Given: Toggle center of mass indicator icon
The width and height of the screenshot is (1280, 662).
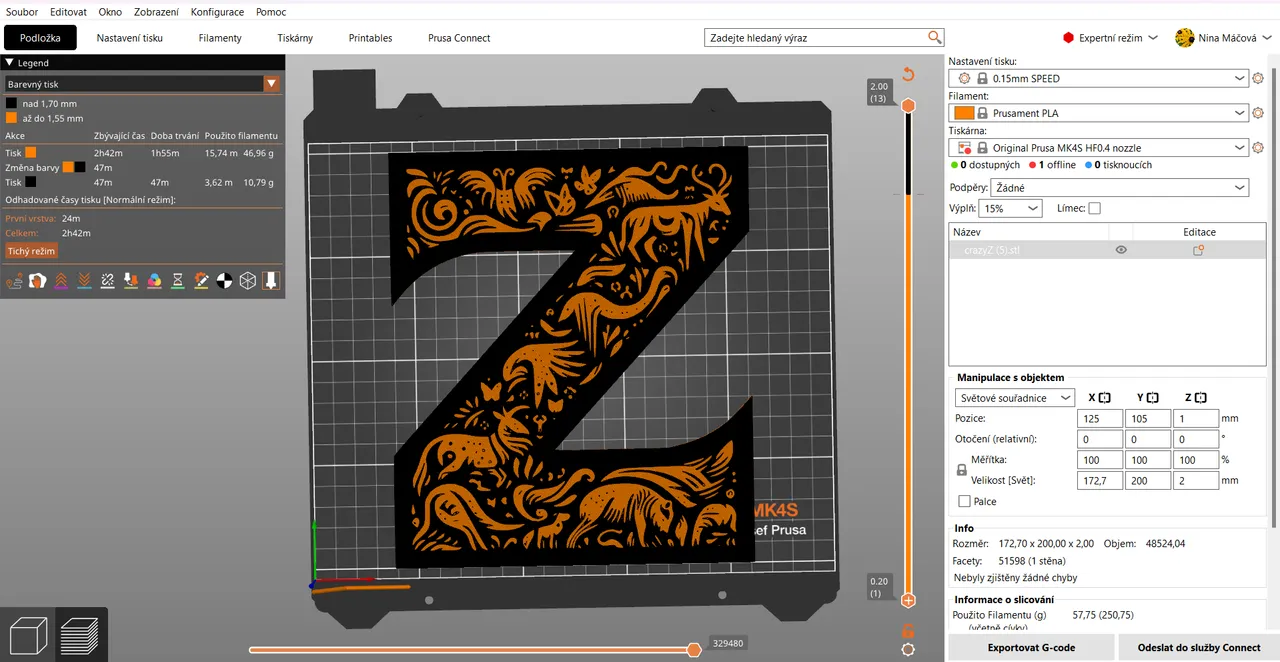Looking at the screenshot, I should click(x=224, y=280).
